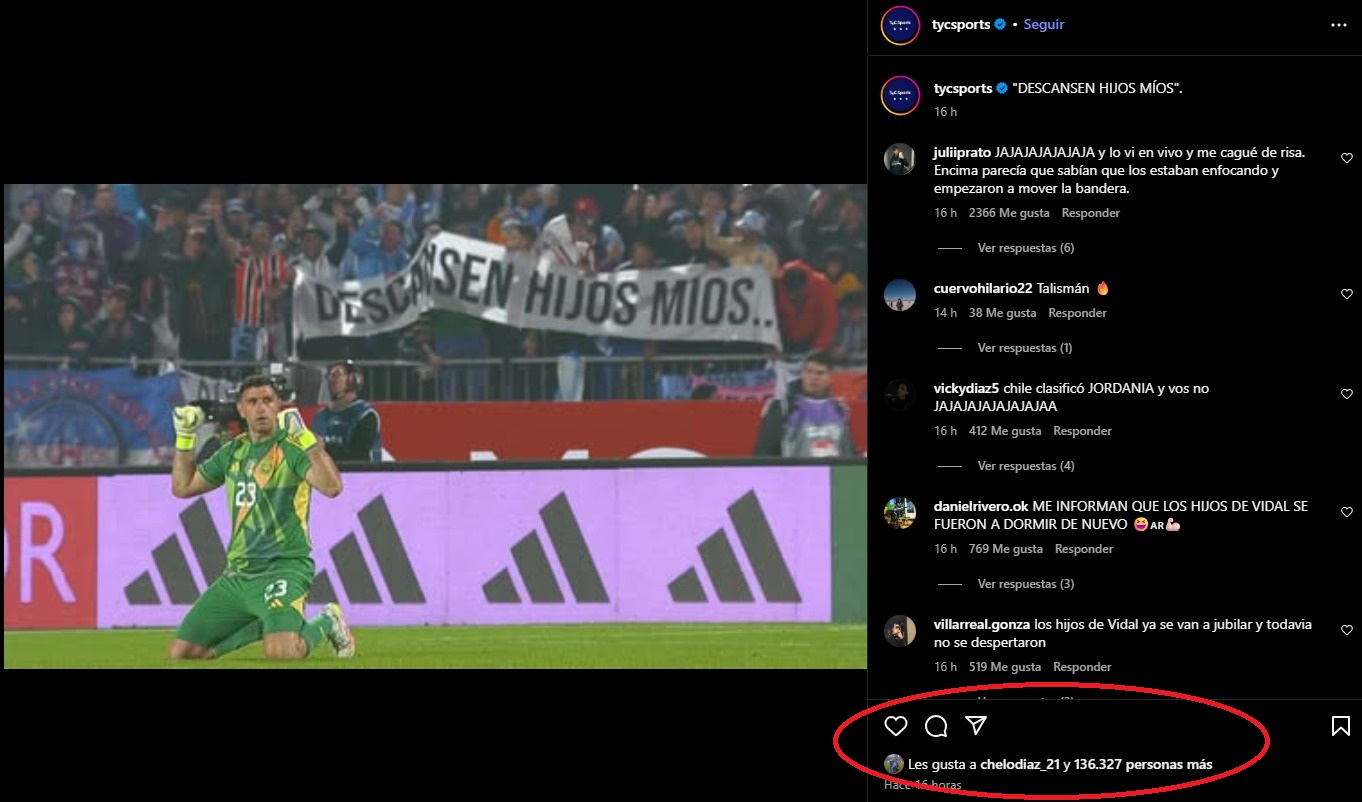
Task: Like the post with heart icon
Action: tap(896, 726)
